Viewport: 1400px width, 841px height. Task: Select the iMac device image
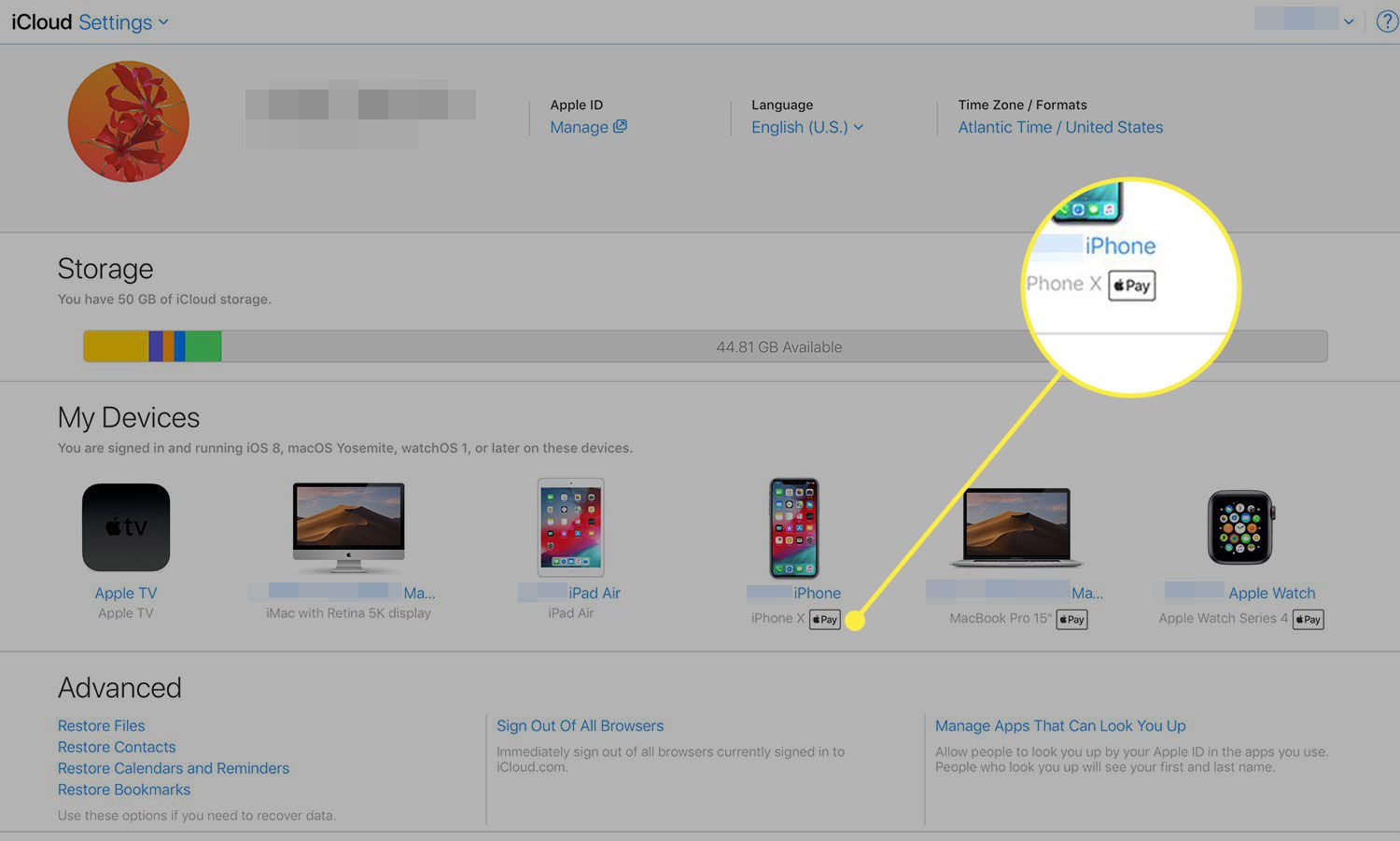click(x=348, y=527)
